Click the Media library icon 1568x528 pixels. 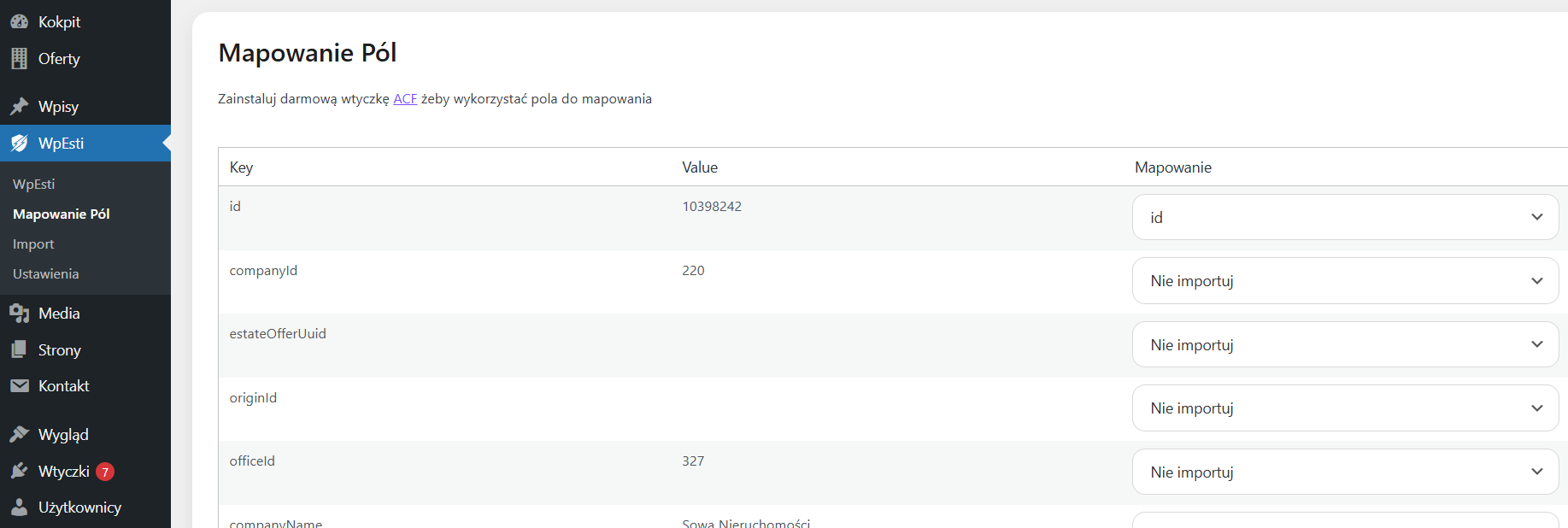[x=19, y=314]
